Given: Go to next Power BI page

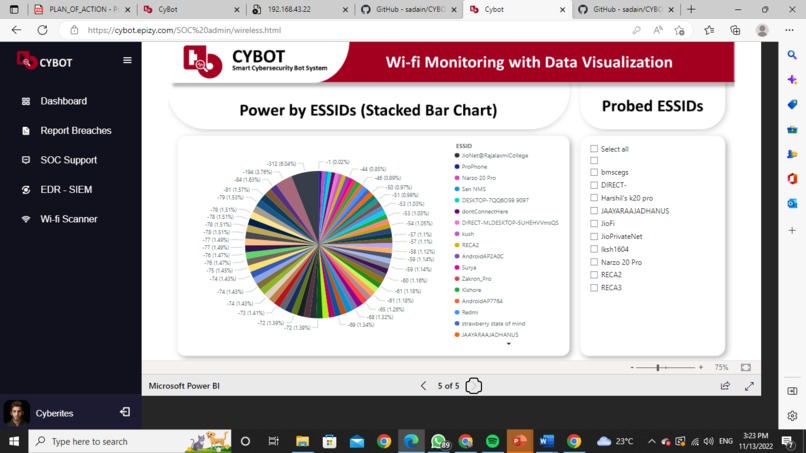Looking at the screenshot, I should 473,386.
